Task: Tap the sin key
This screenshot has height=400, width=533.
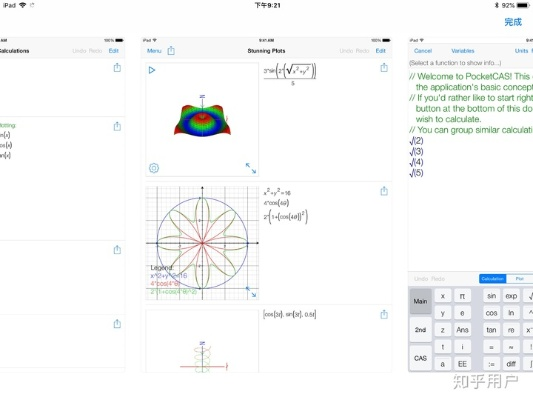Action: click(x=492, y=296)
